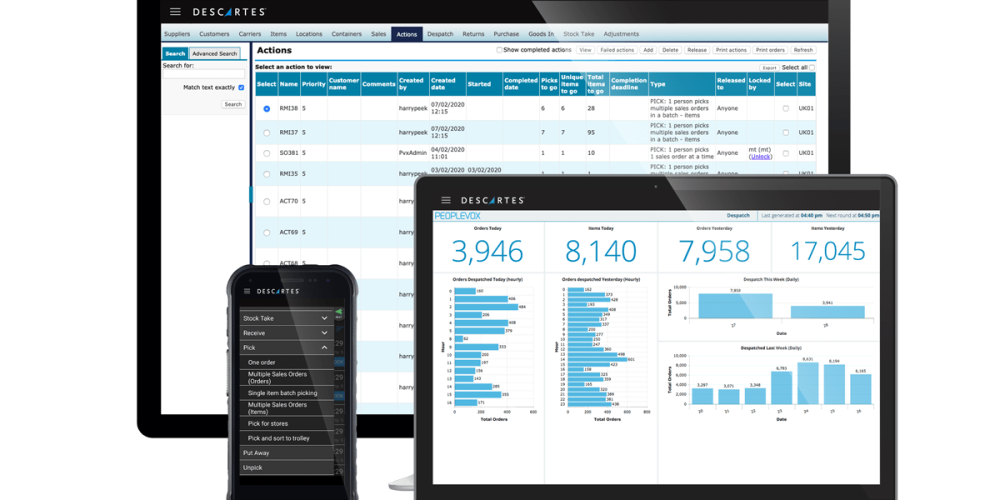1000x500 pixels.
Task: Click the Unlock link for SO381
Action: coord(760,157)
